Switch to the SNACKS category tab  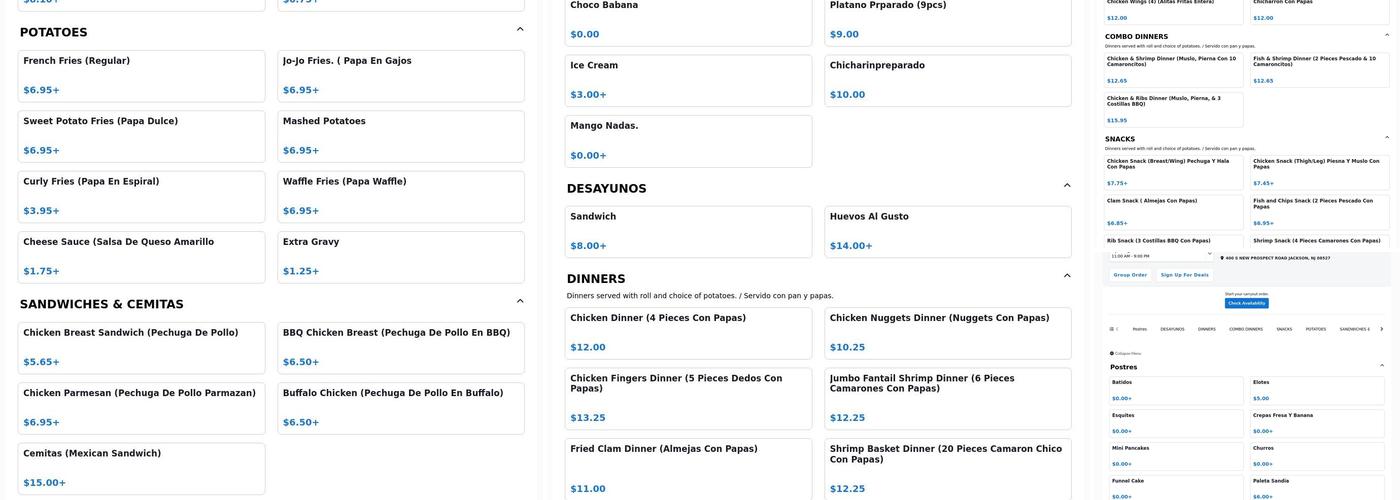coord(1284,329)
